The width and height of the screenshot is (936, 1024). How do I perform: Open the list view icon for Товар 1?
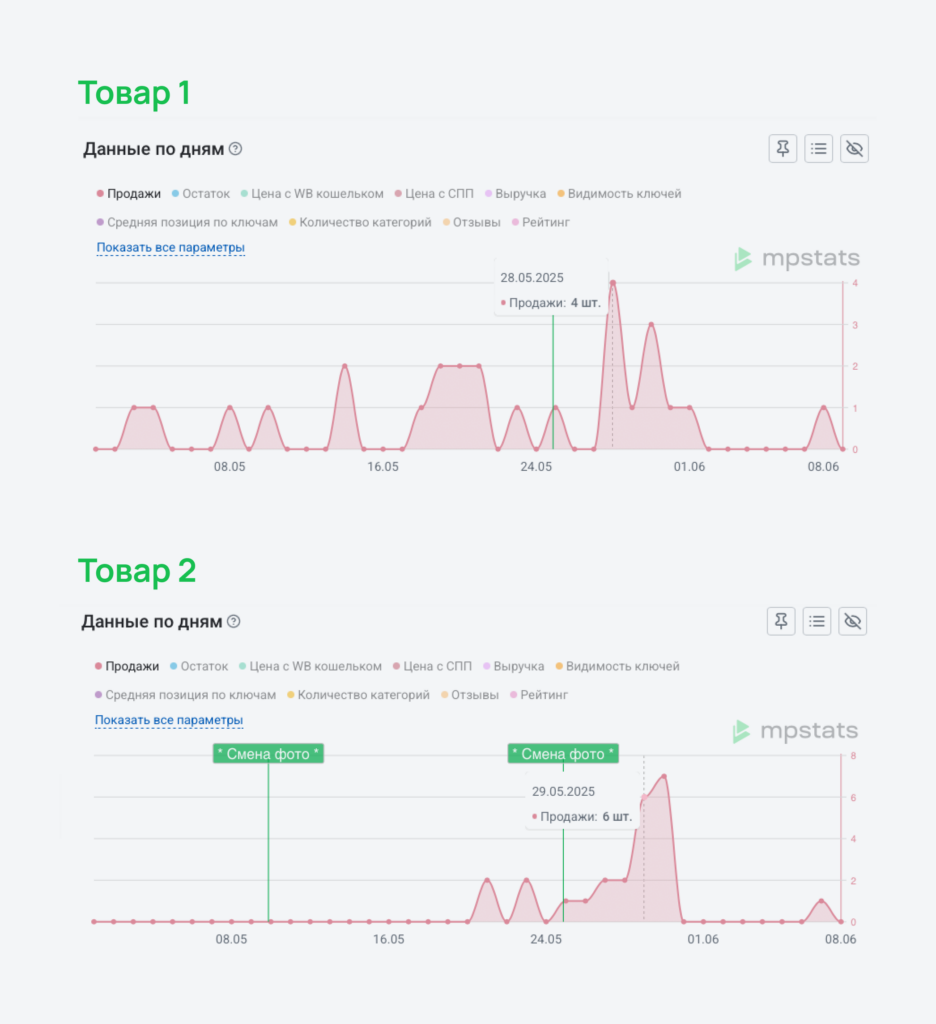pyautogui.click(x=819, y=149)
